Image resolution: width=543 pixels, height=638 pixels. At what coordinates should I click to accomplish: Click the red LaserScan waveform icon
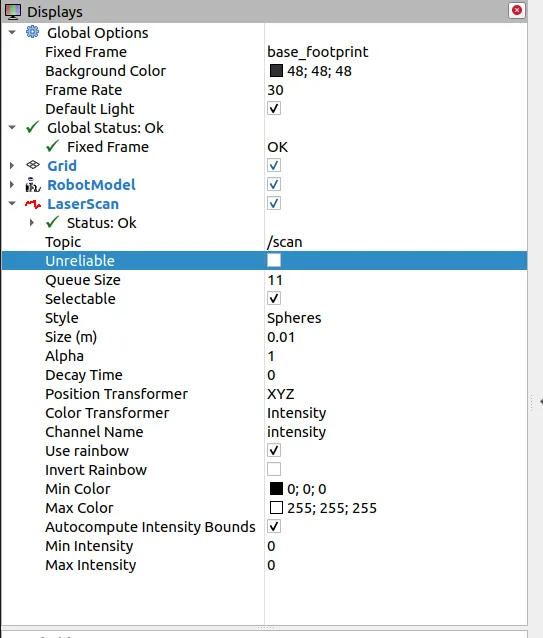click(x=33, y=204)
